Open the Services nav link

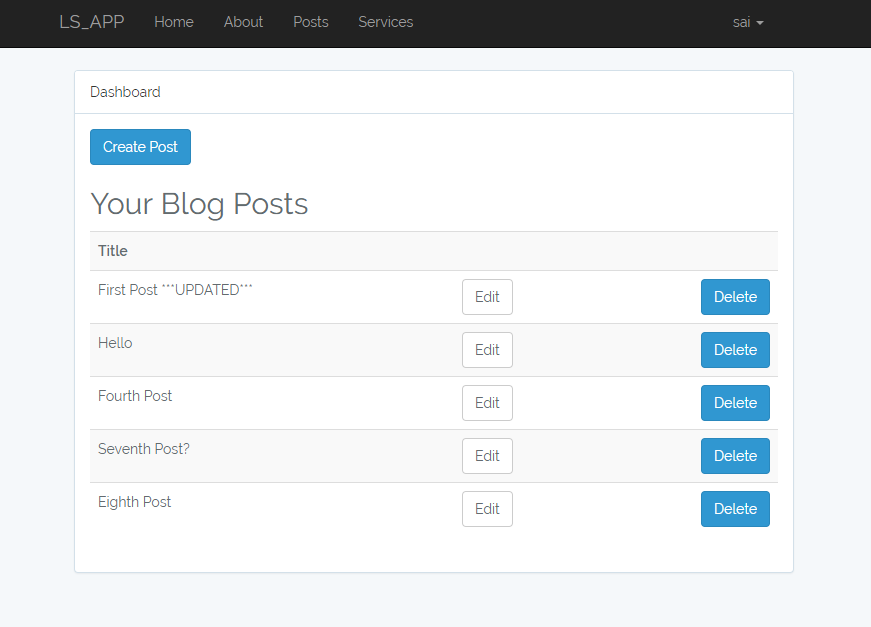tap(385, 22)
